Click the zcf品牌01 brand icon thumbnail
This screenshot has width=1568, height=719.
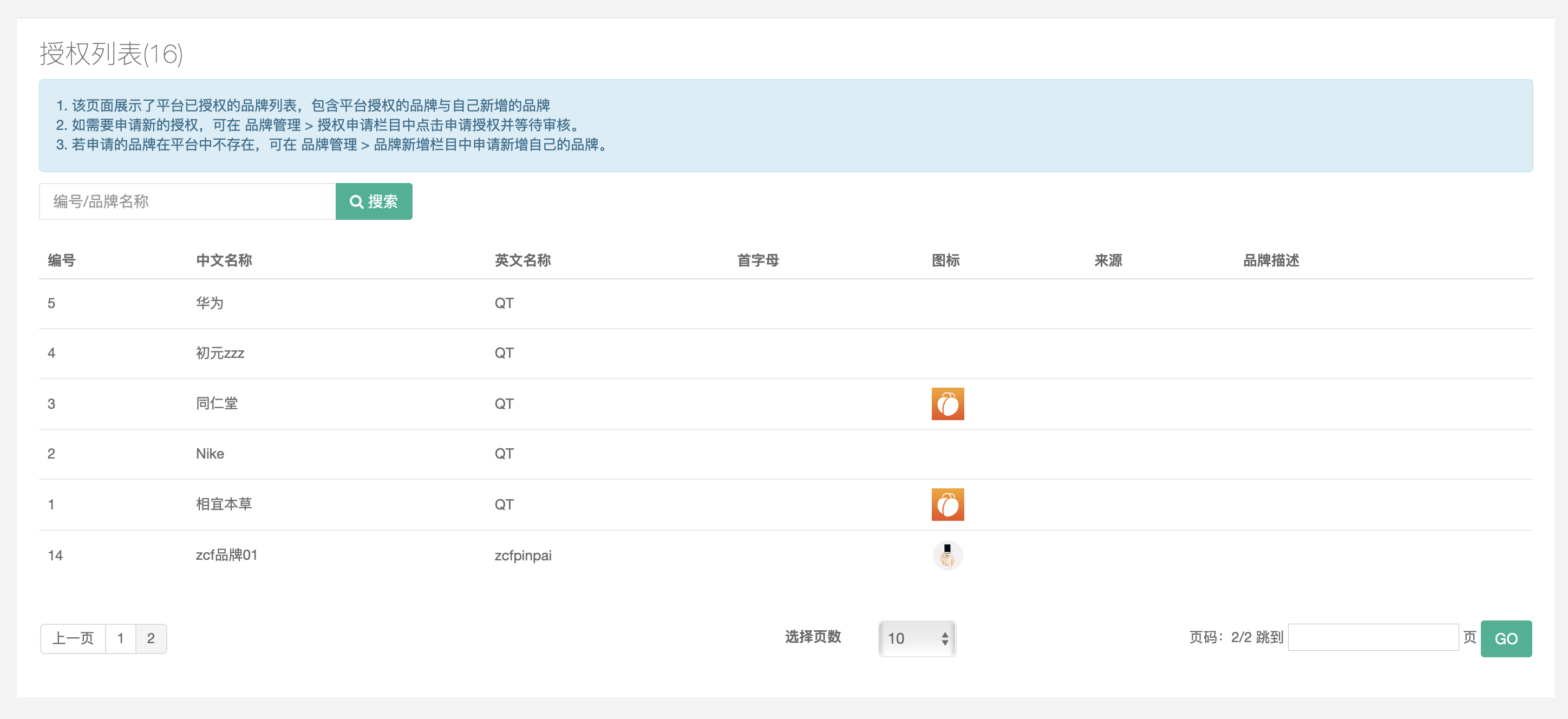coord(947,555)
